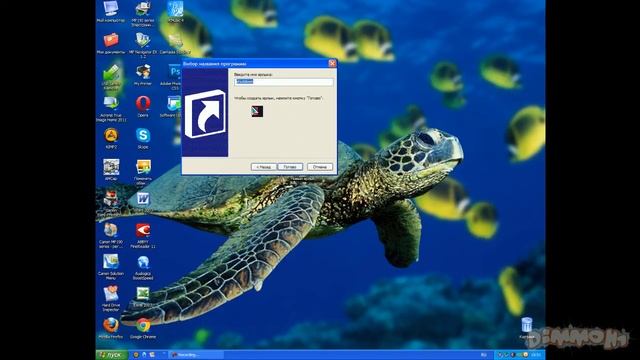Image resolution: width=640 pixels, height=360 pixels.
Task: Open the Recycle Bin
Action: (527, 328)
